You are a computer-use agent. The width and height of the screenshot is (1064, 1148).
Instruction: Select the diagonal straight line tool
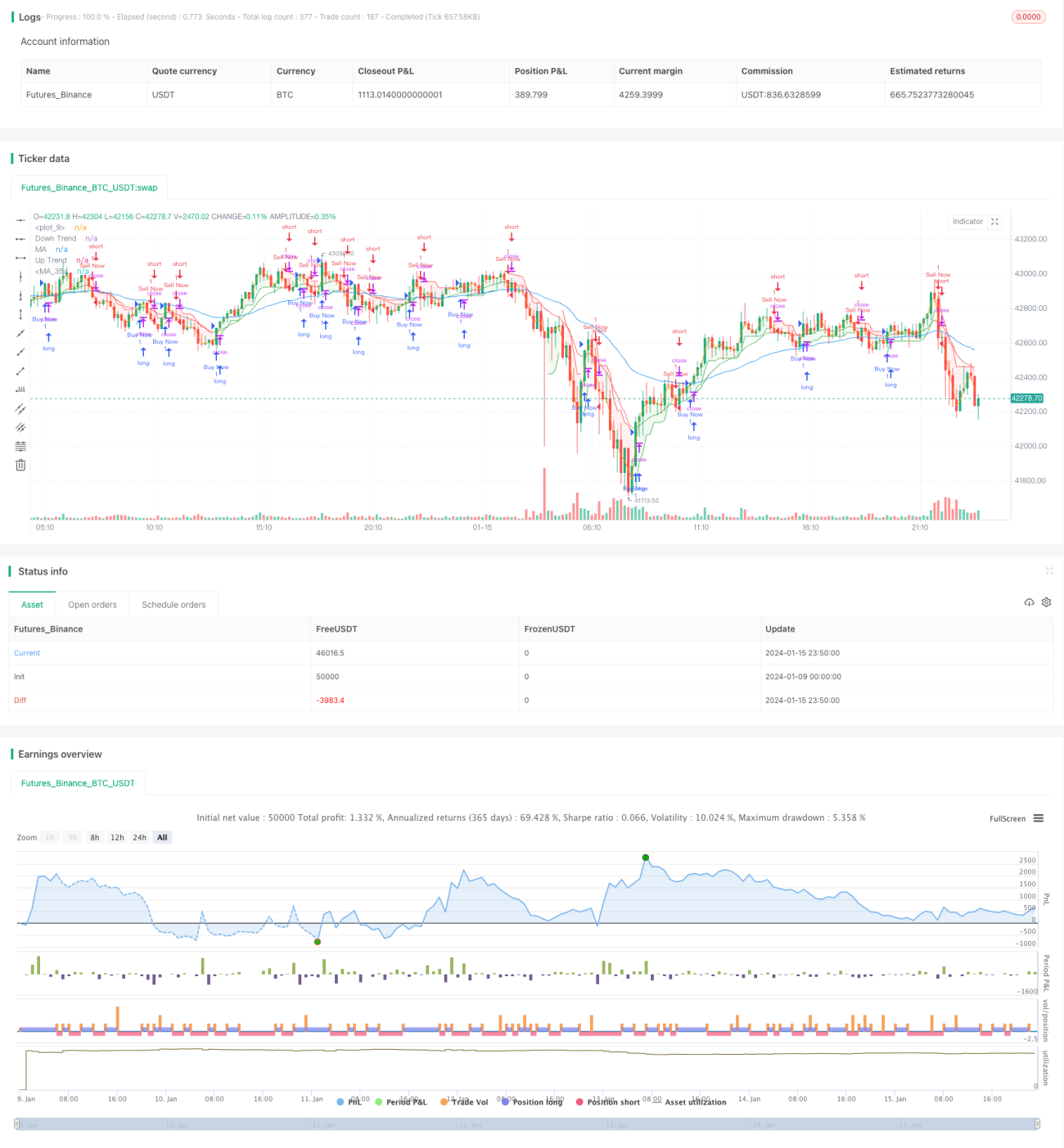click(x=20, y=333)
